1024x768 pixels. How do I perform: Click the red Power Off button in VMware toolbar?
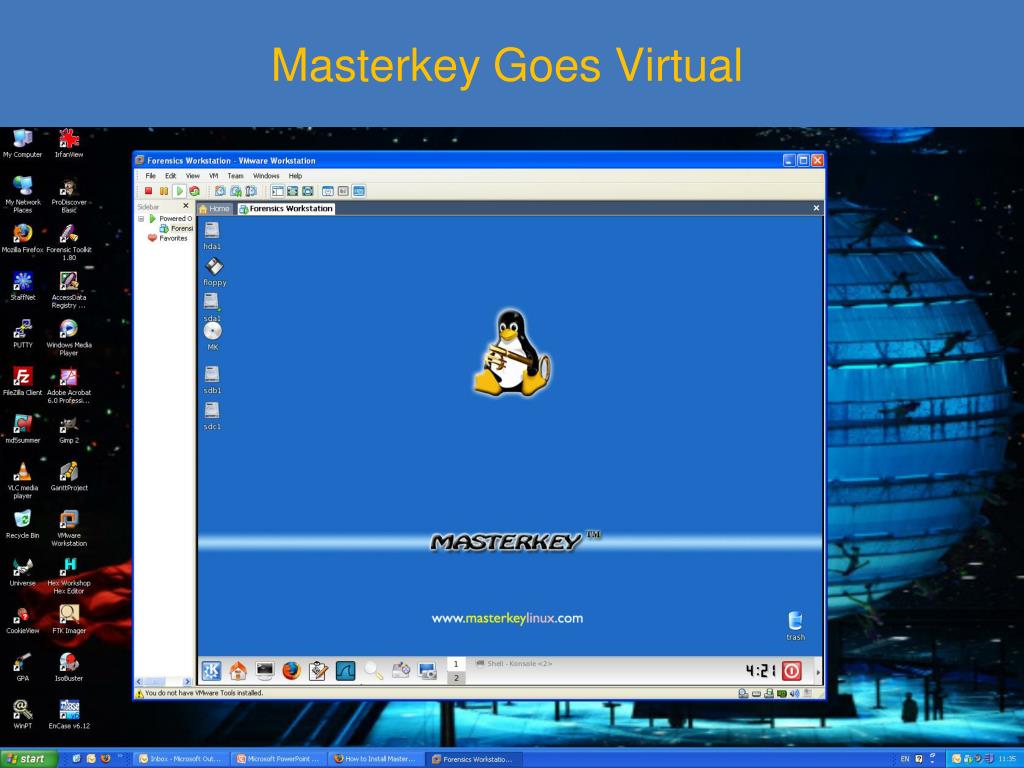tap(148, 191)
